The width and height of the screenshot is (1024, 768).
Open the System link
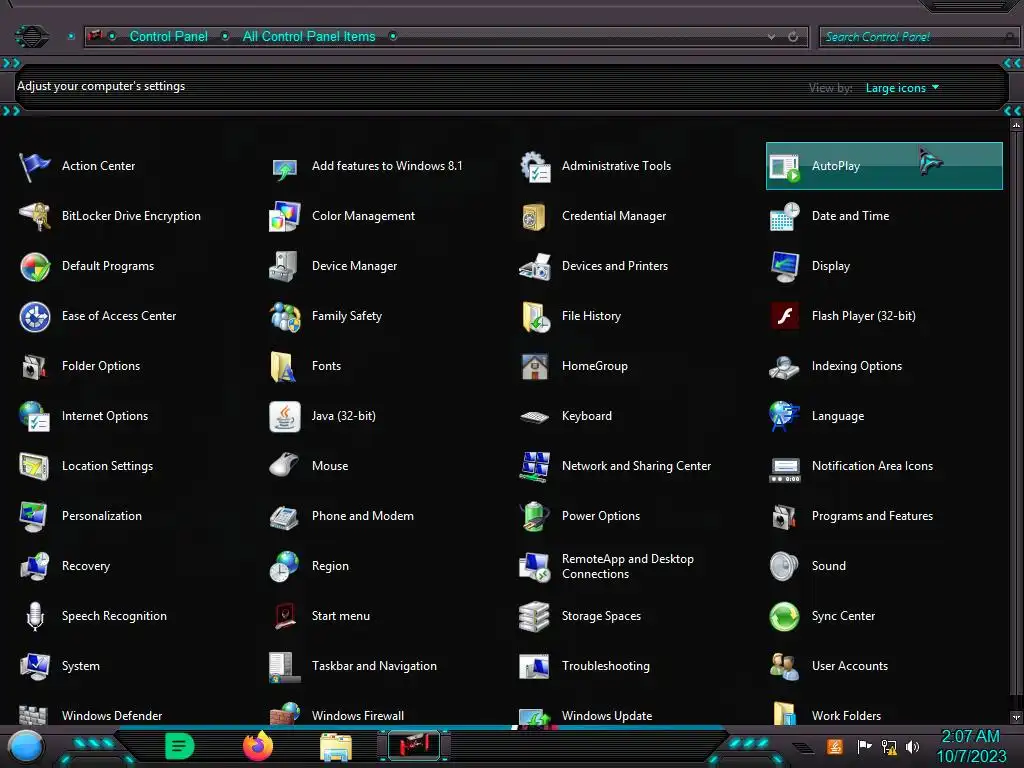pos(80,666)
